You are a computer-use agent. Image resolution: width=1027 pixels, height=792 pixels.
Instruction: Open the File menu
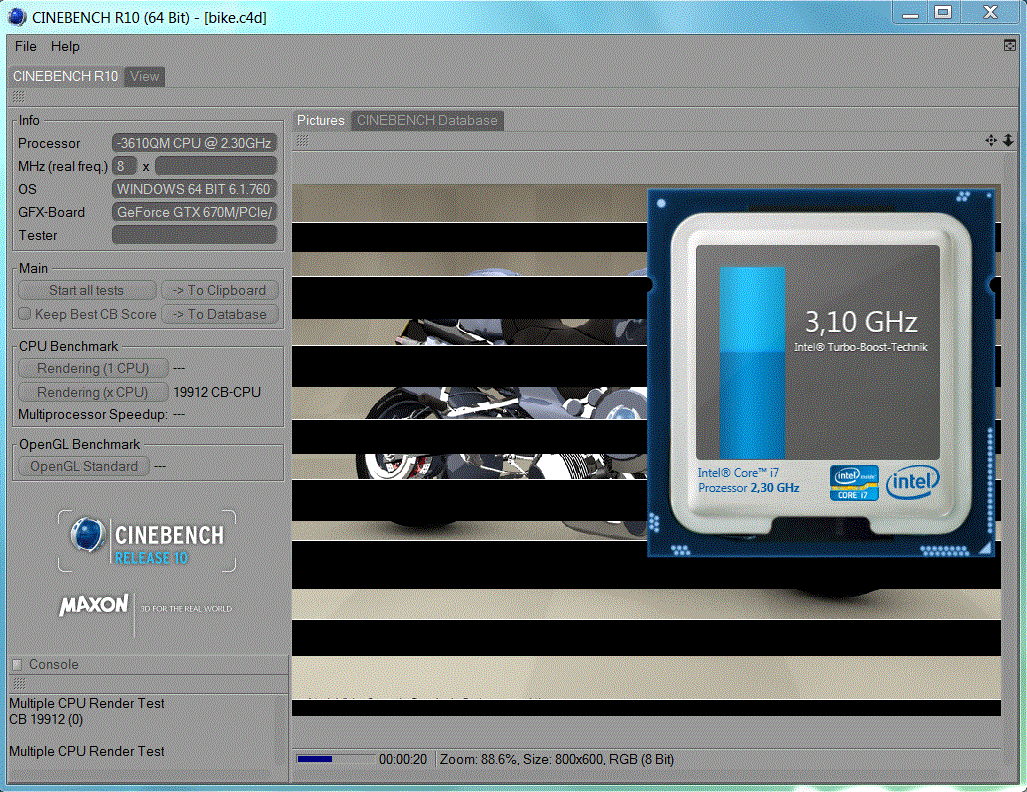pos(26,46)
